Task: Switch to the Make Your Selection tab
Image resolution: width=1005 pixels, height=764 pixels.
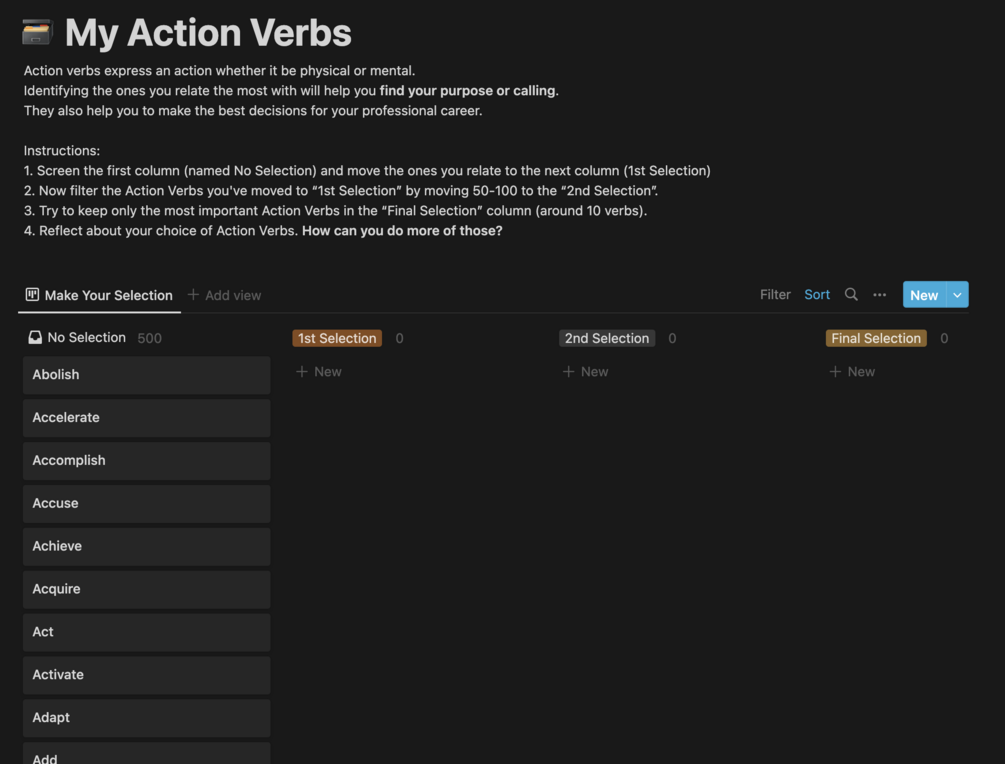Action: point(108,295)
